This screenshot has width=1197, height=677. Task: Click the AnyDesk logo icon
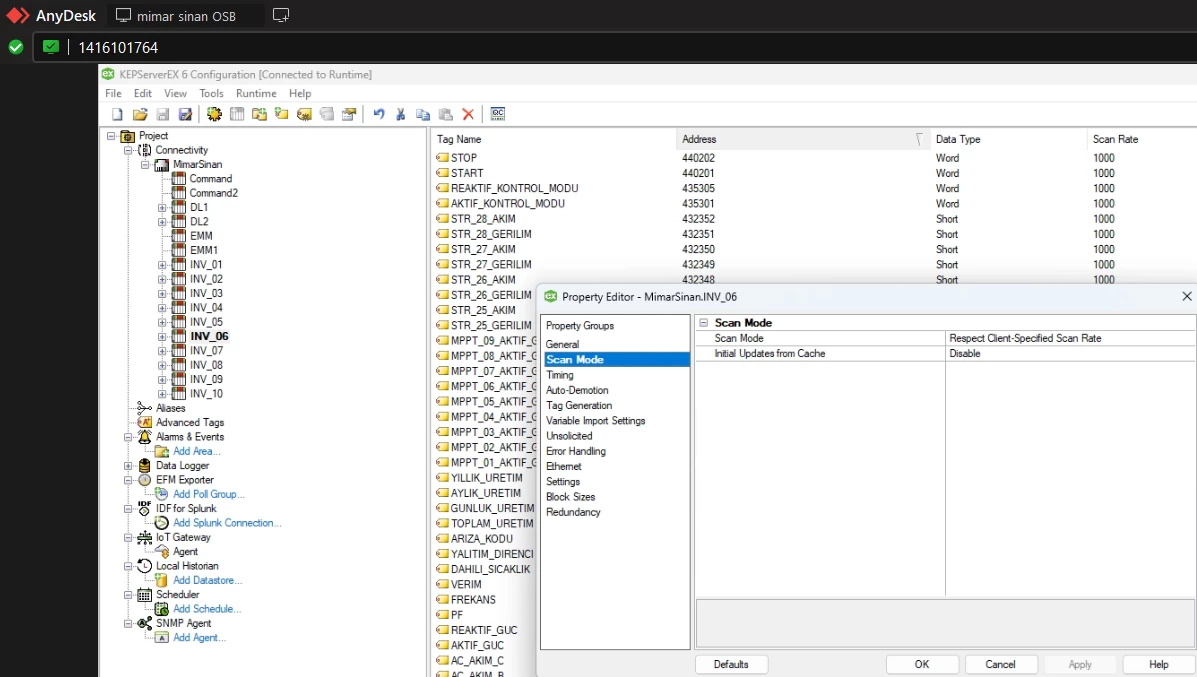point(18,15)
